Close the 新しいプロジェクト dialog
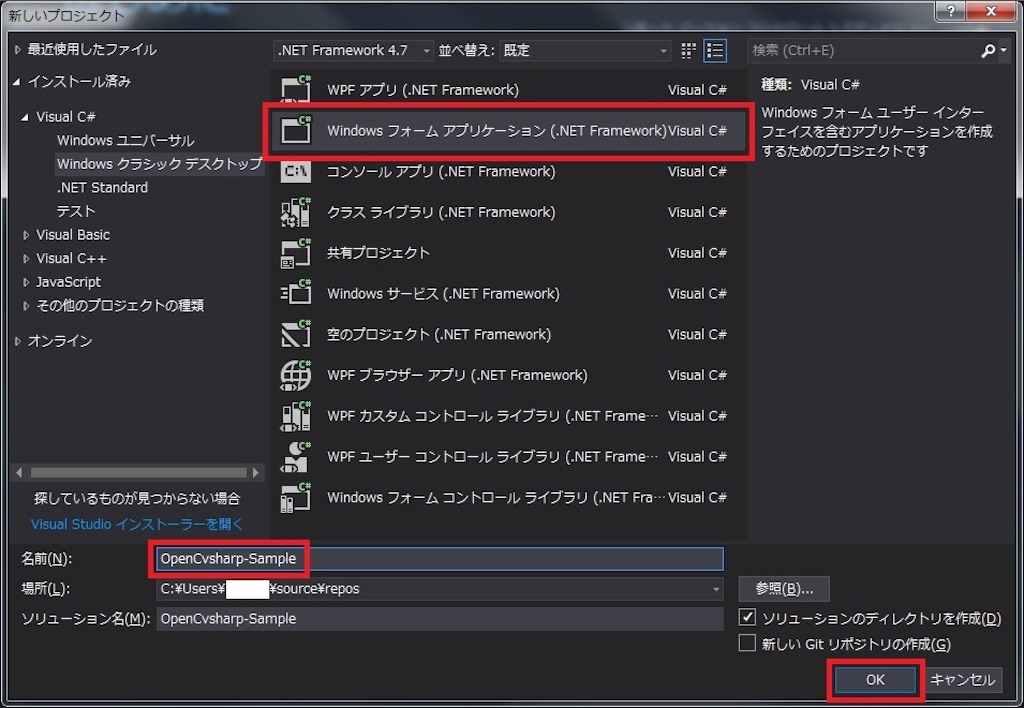 (991, 10)
